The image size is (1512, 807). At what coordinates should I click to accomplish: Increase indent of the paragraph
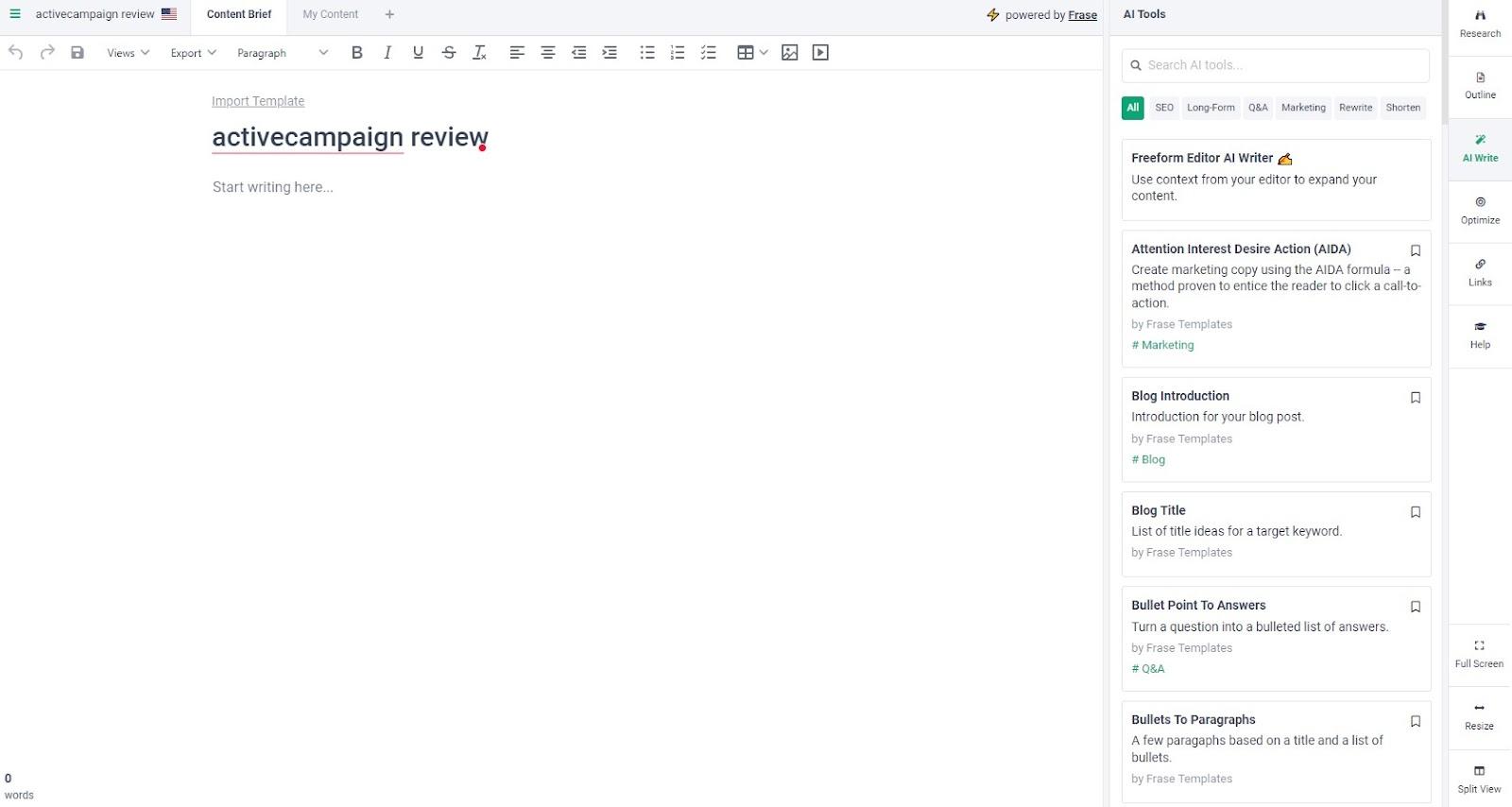pyautogui.click(x=610, y=53)
